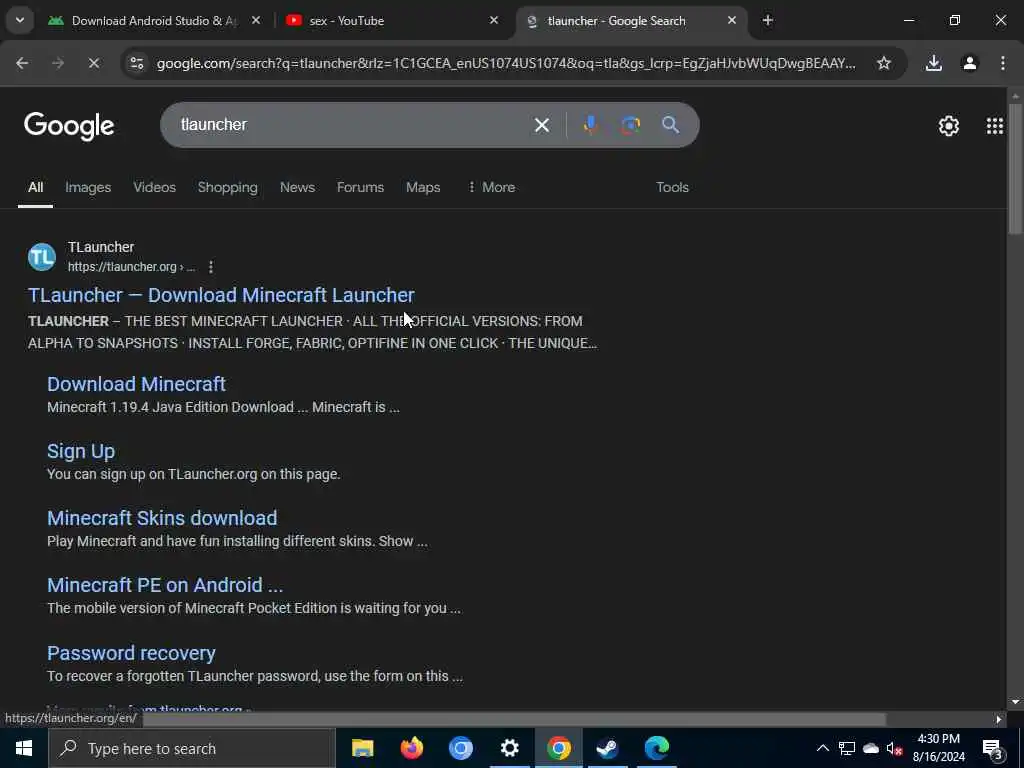
Task: Open search Tools options
Action: tap(672, 187)
